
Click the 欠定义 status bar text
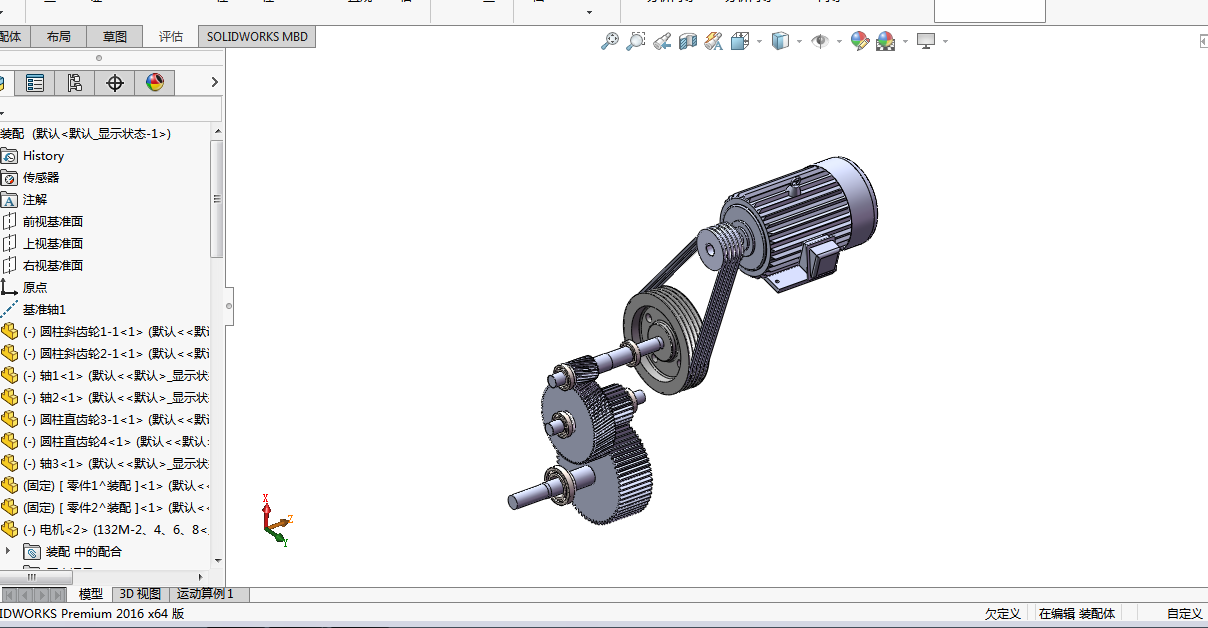[x=1003, y=614]
